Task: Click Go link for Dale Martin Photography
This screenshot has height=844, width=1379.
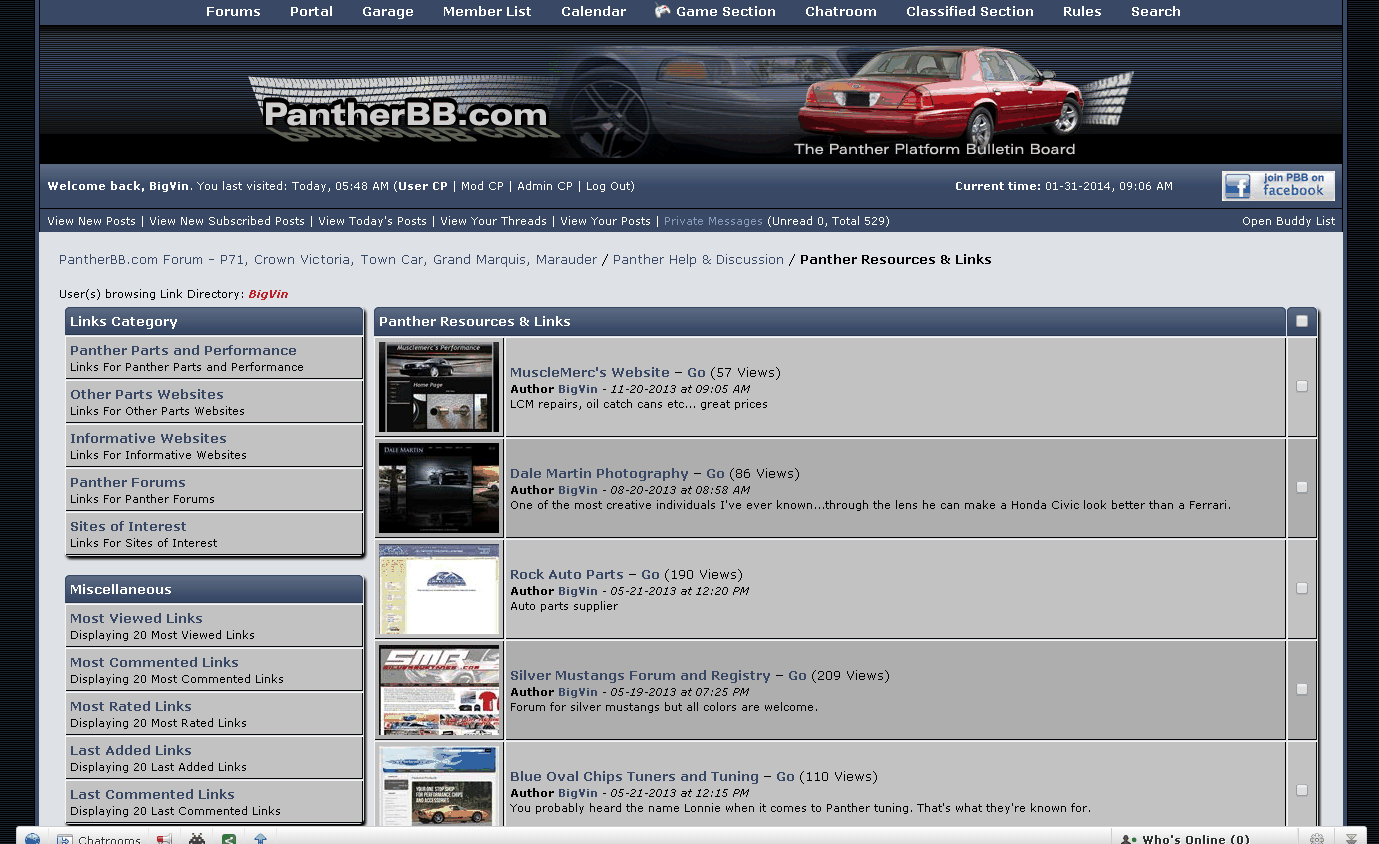Action: pyautogui.click(x=715, y=473)
